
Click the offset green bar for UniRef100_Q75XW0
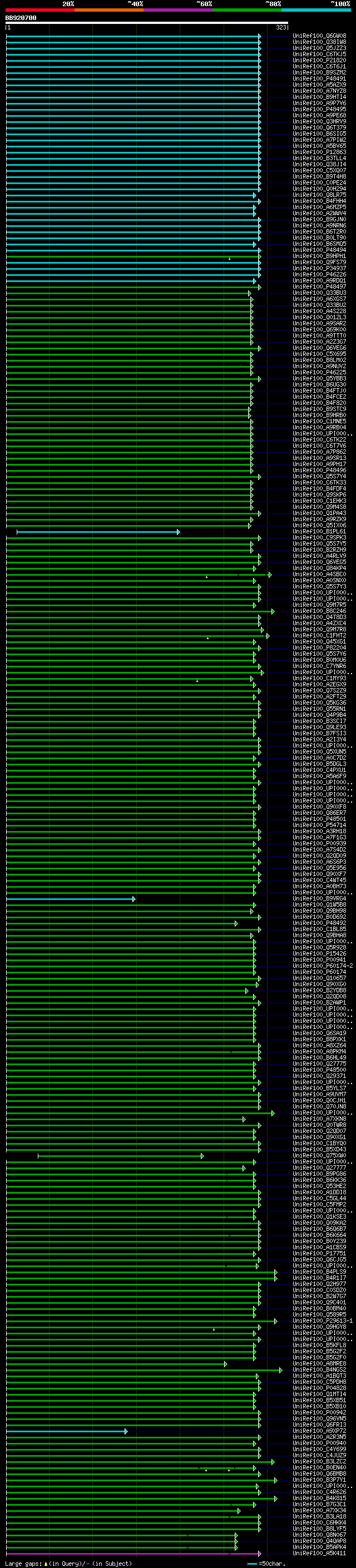(x=121, y=1156)
